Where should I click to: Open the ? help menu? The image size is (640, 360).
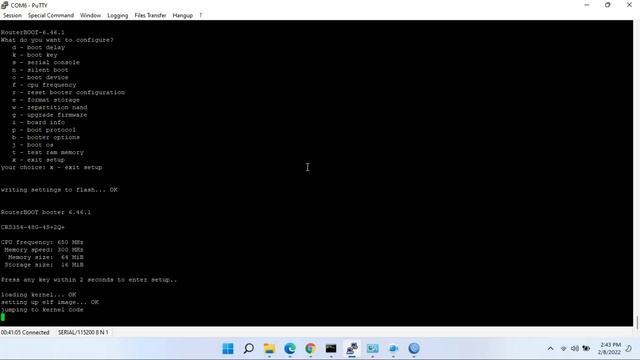pyautogui.click(x=200, y=16)
